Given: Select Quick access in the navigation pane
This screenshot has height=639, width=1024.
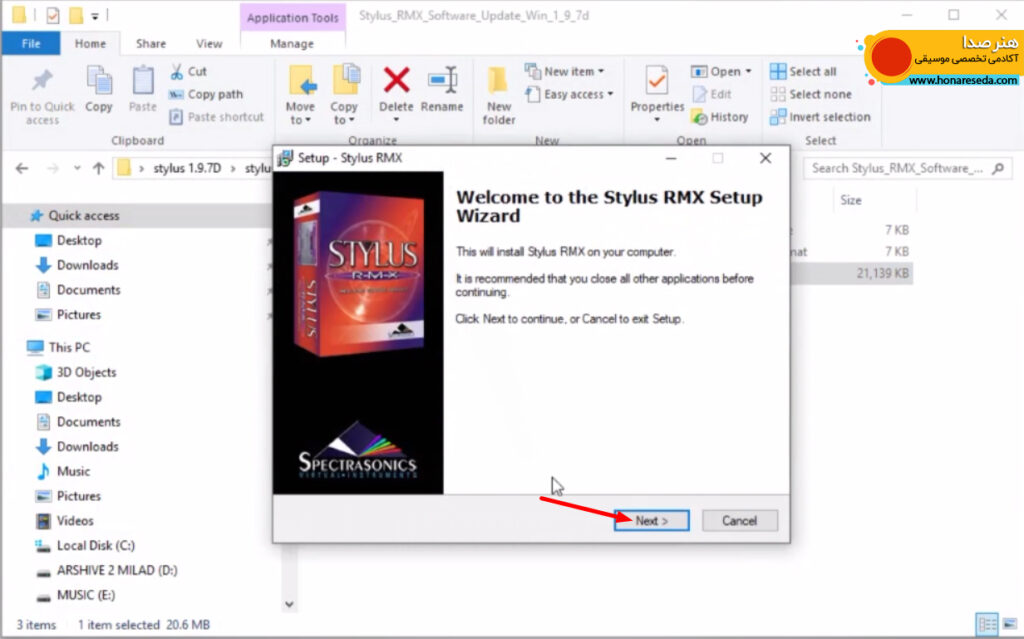Looking at the screenshot, I should tap(84, 216).
